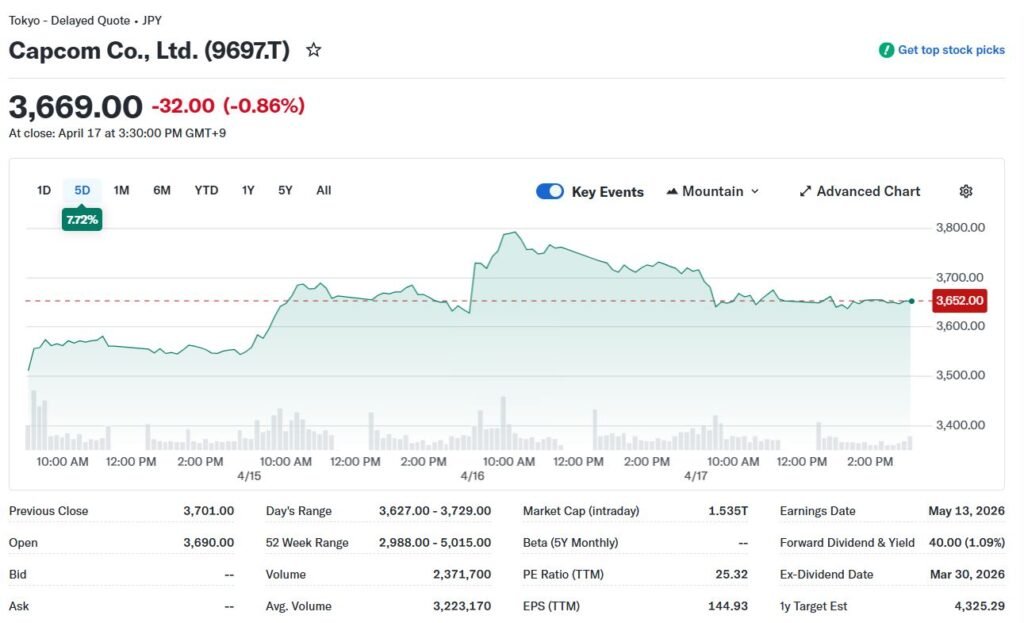Expand the Mountain chart type dropdown

click(754, 191)
